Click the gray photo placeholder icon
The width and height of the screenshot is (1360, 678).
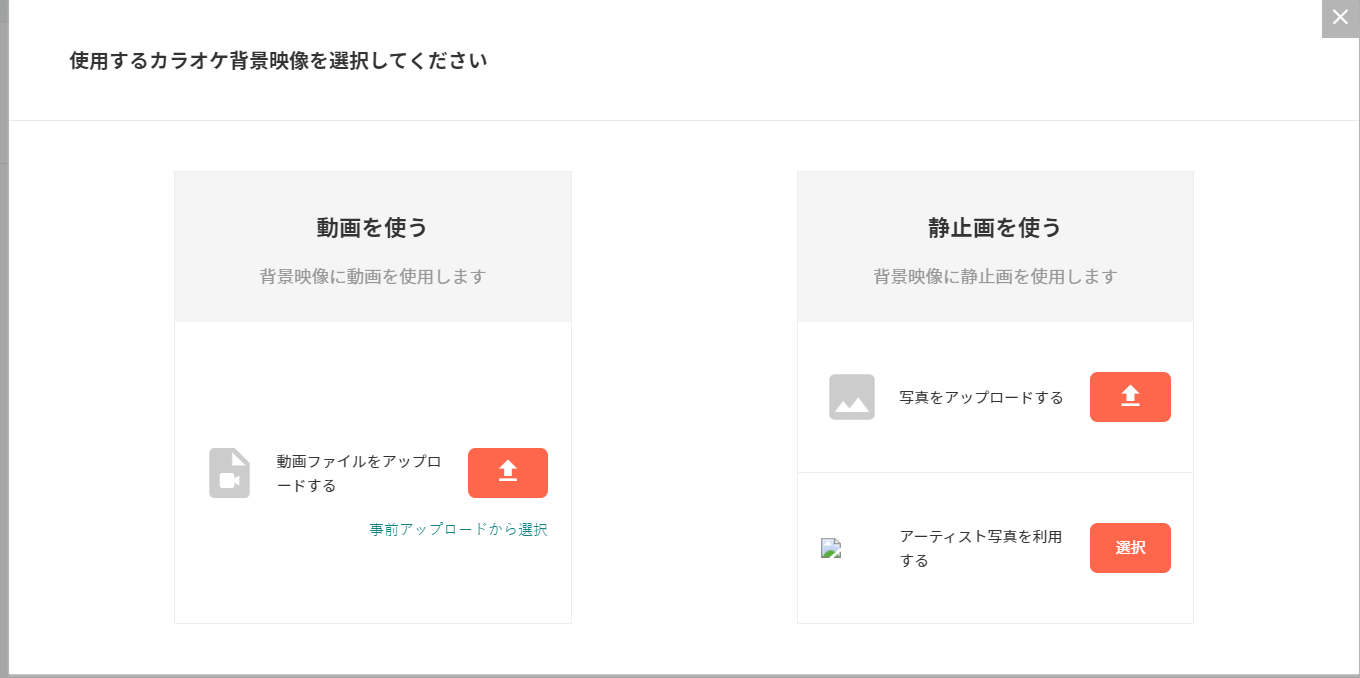tap(852, 397)
